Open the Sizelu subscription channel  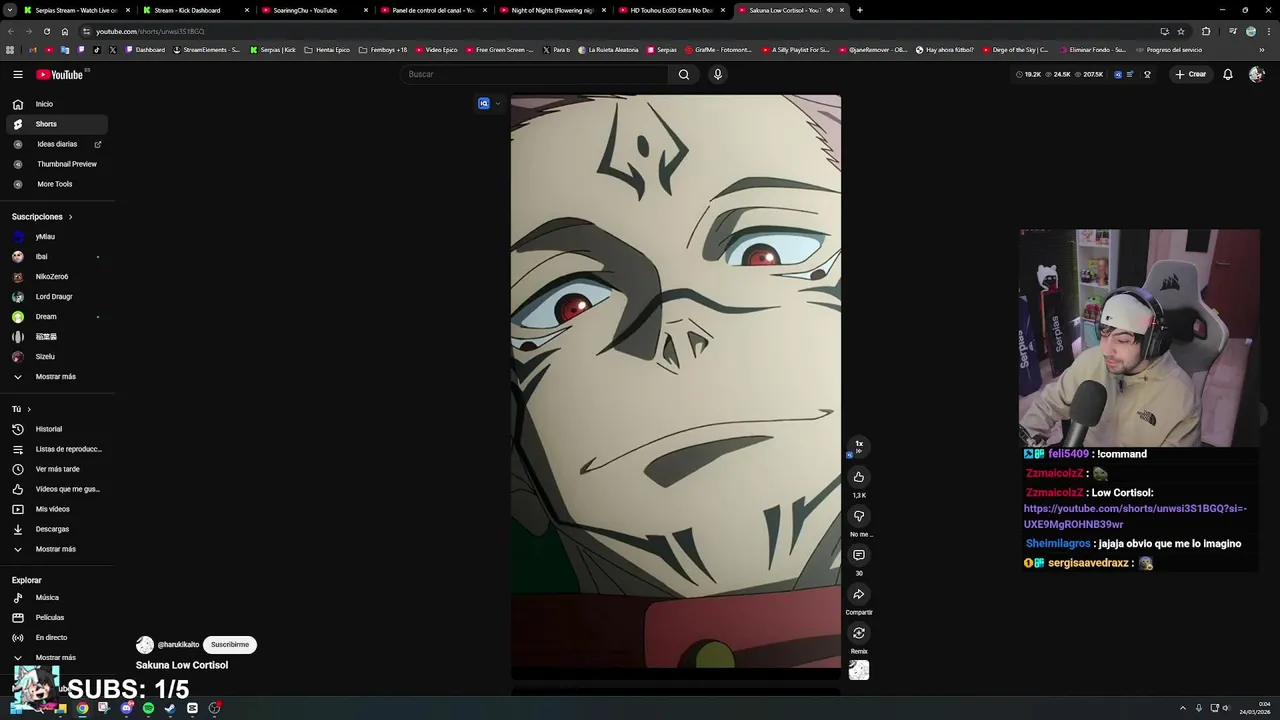tap(57, 357)
